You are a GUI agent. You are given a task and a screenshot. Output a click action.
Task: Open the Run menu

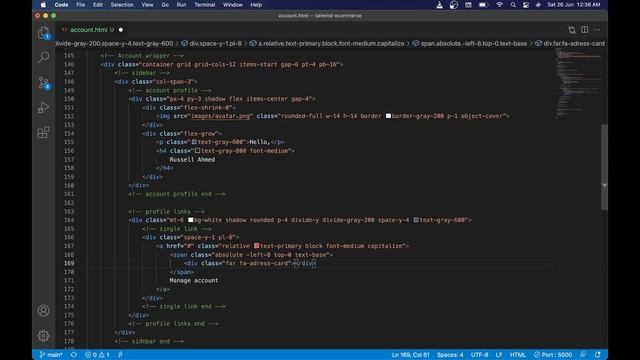click(181, 5)
